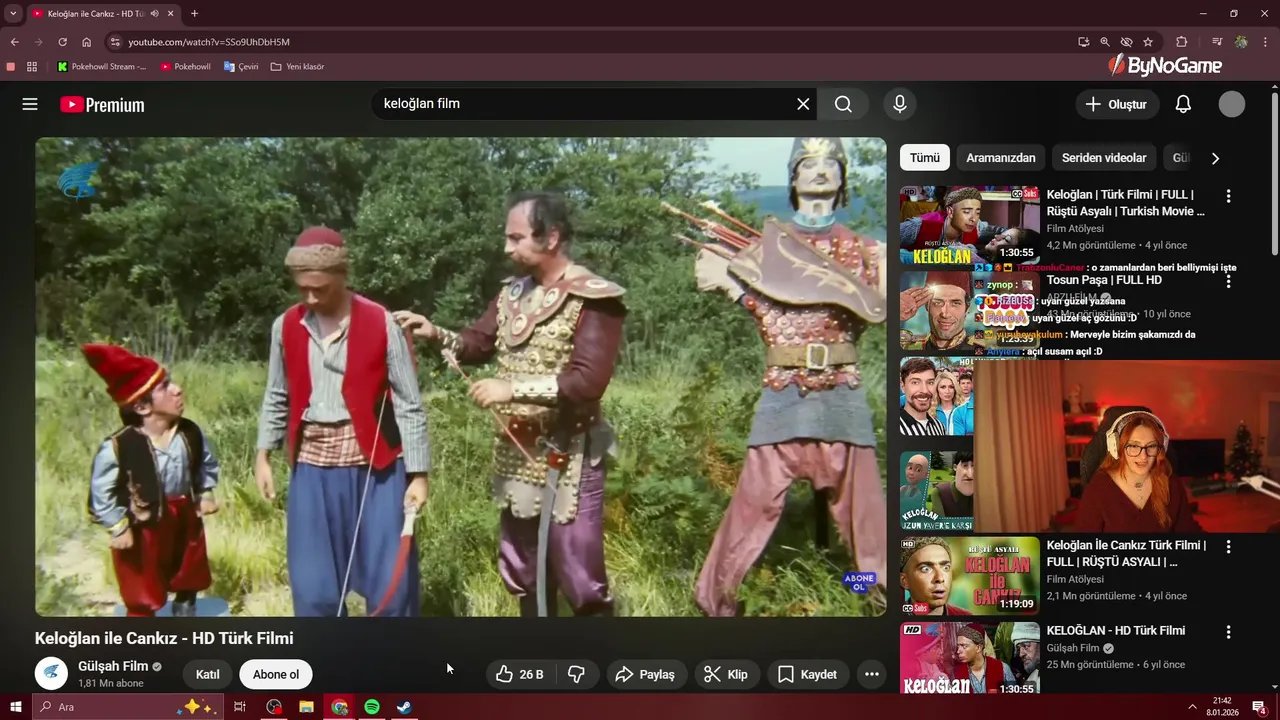
Task: Open File Explorer from taskbar
Action: point(307,707)
